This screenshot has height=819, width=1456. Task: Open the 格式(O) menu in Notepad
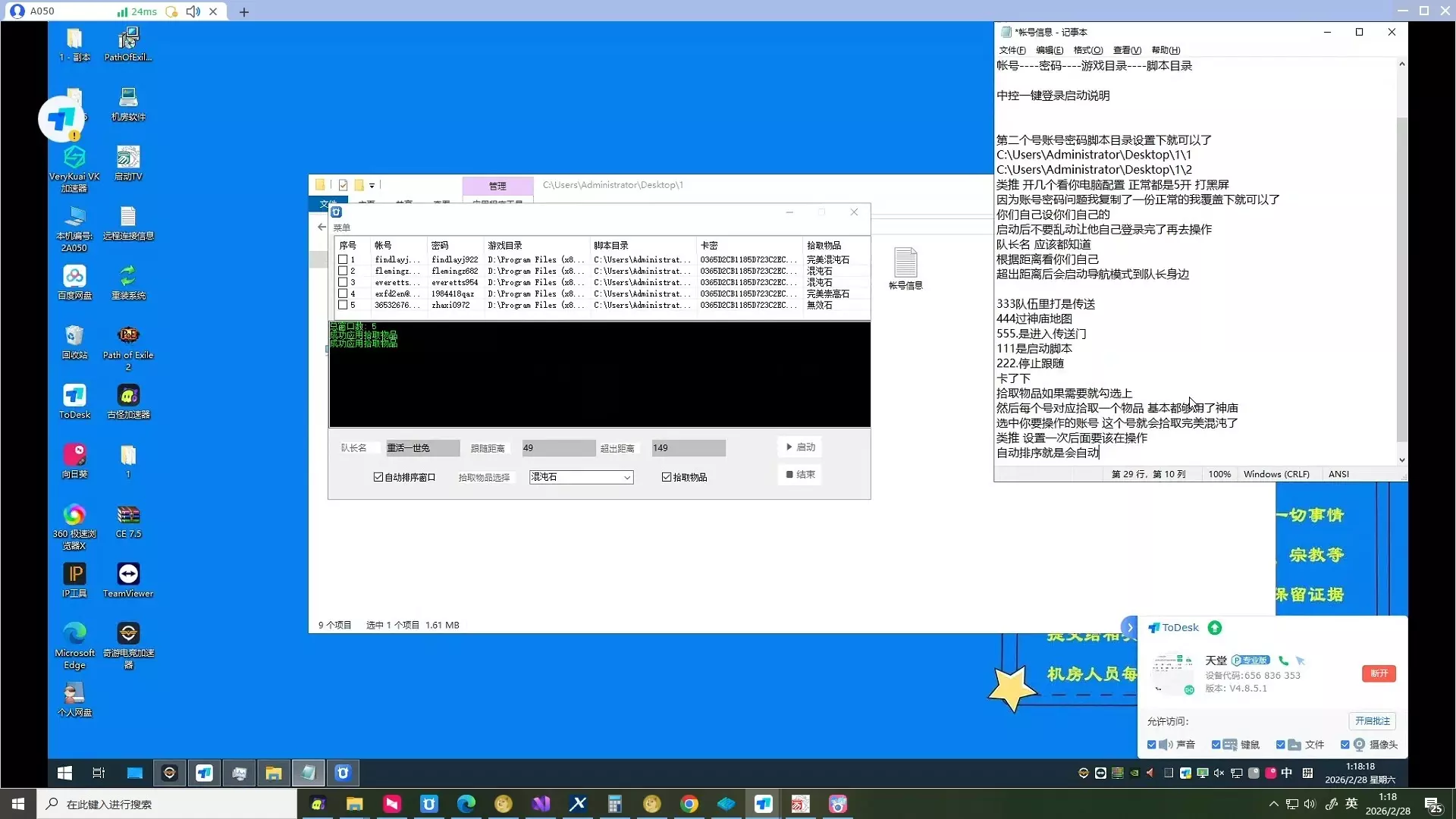click(x=1087, y=50)
